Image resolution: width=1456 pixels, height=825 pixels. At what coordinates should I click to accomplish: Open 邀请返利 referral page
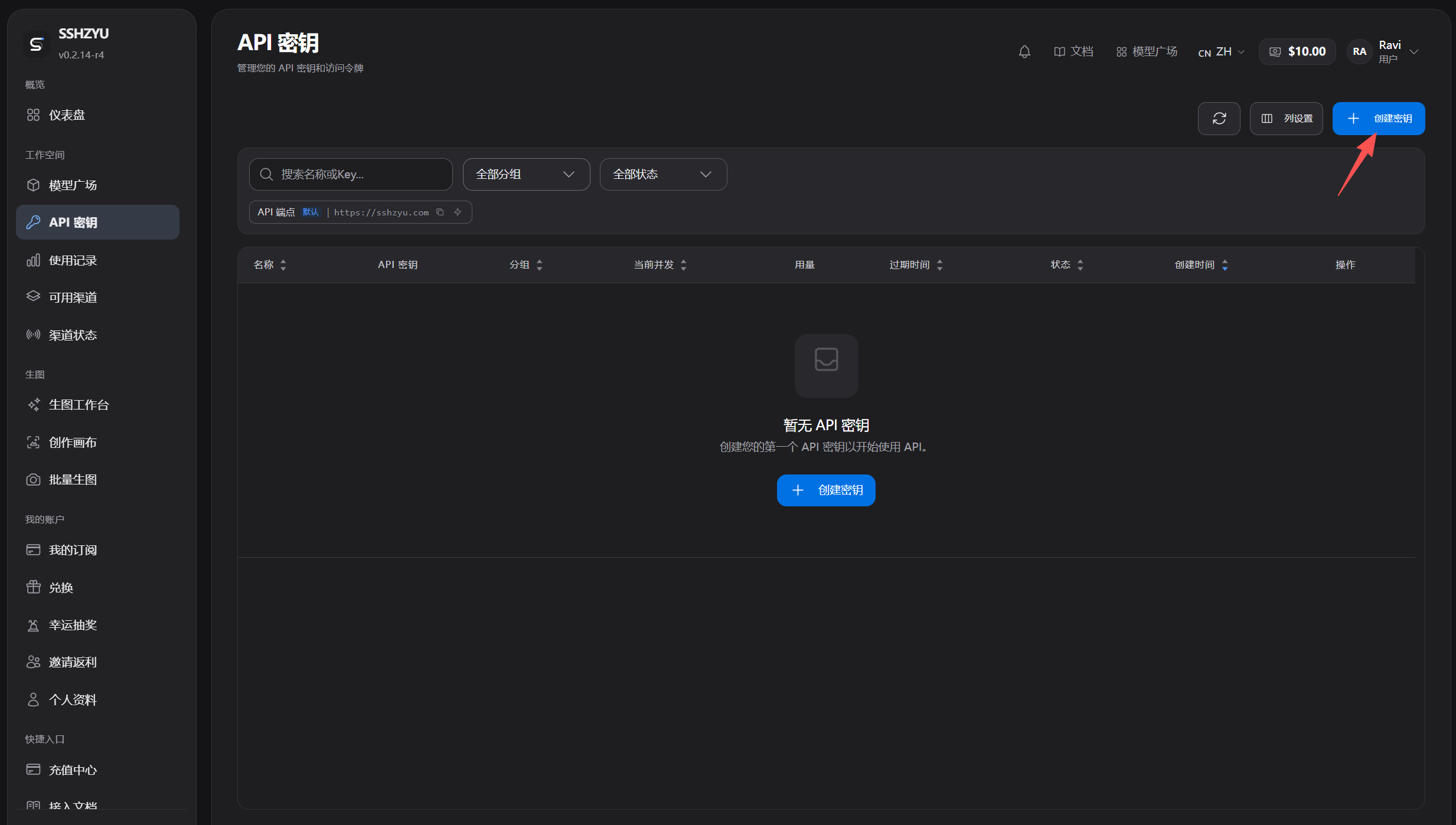pos(97,662)
